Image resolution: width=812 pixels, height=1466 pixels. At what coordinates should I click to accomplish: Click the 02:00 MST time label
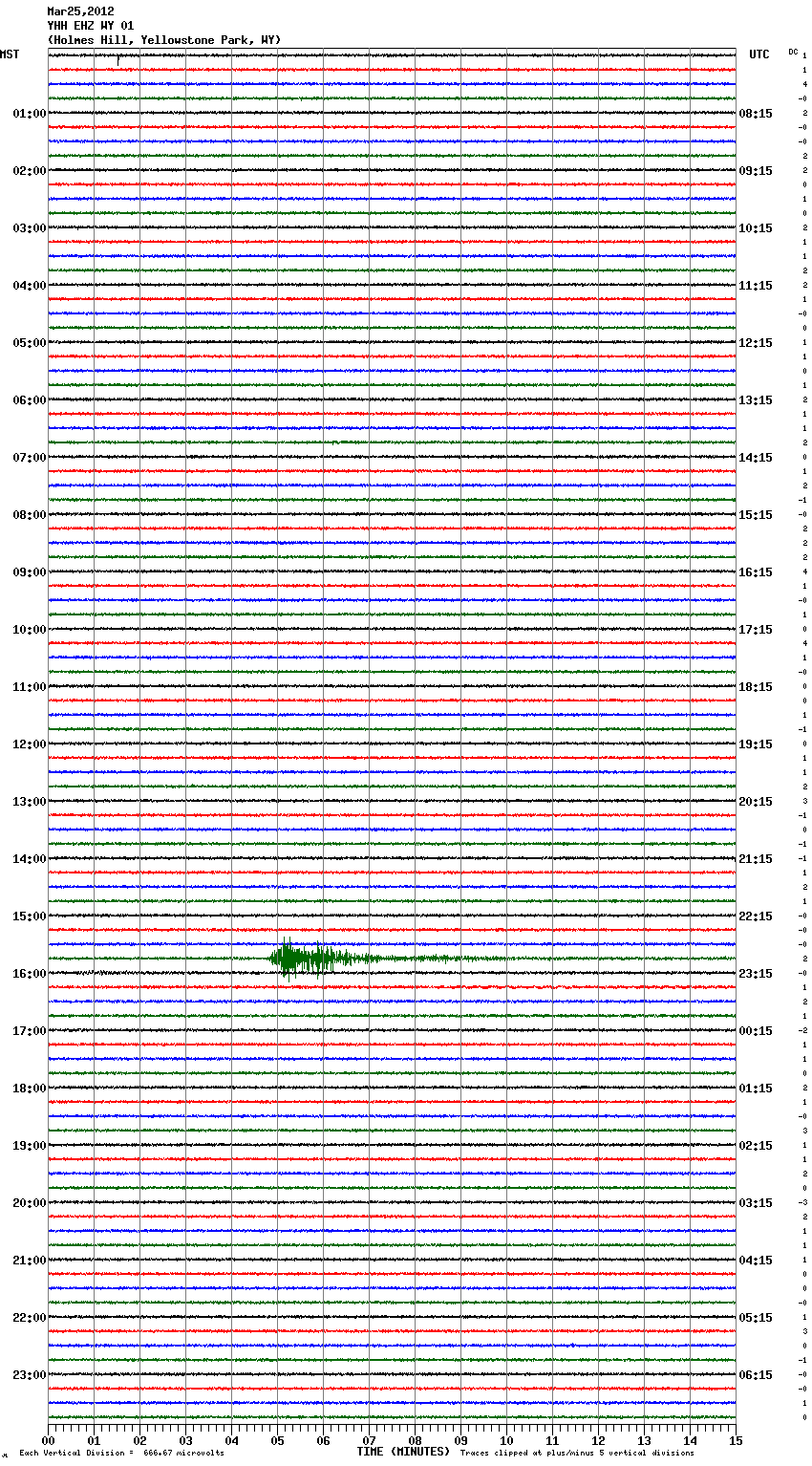[x=30, y=171]
